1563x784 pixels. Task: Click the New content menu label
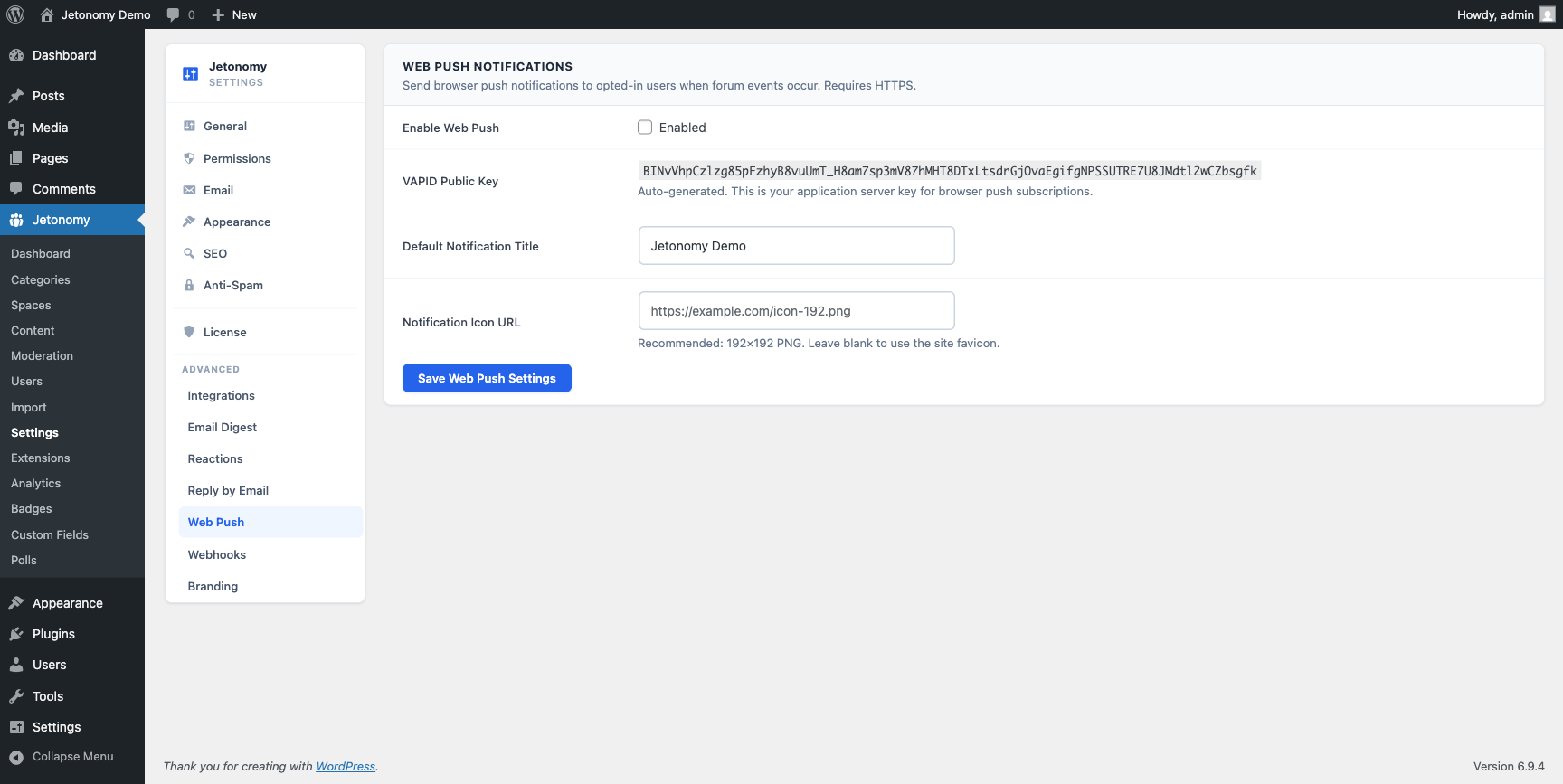tap(244, 14)
